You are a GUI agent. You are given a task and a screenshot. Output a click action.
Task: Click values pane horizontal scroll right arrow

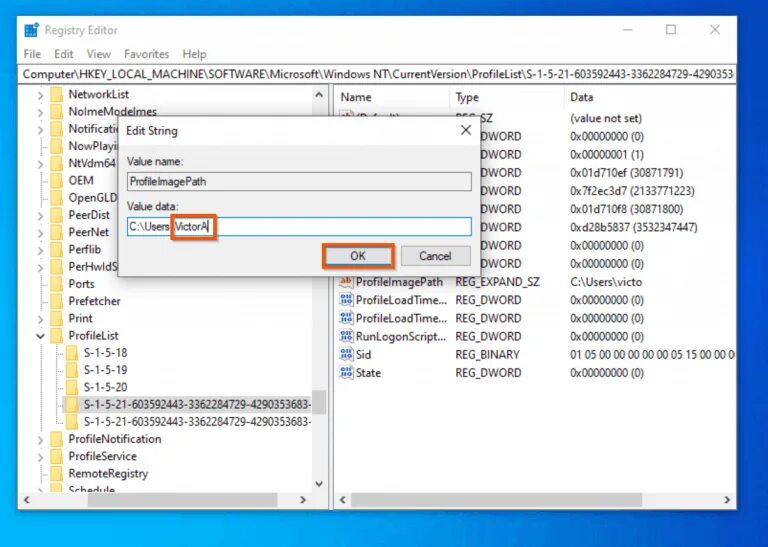tap(727, 499)
